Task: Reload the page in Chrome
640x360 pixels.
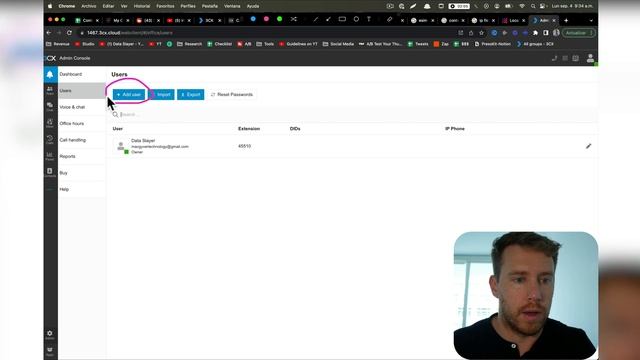Action: pyautogui.click(x=69, y=33)
